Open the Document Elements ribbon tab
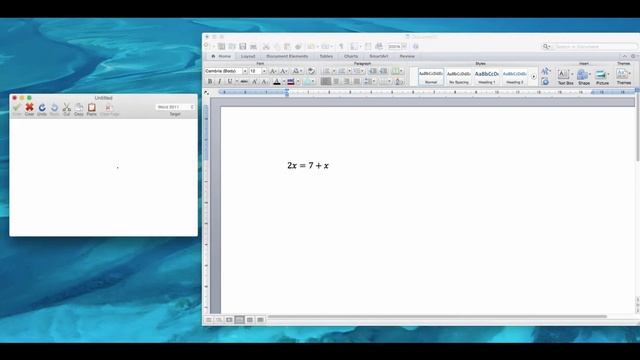This screenshot has width=640, height=360. 287,56
